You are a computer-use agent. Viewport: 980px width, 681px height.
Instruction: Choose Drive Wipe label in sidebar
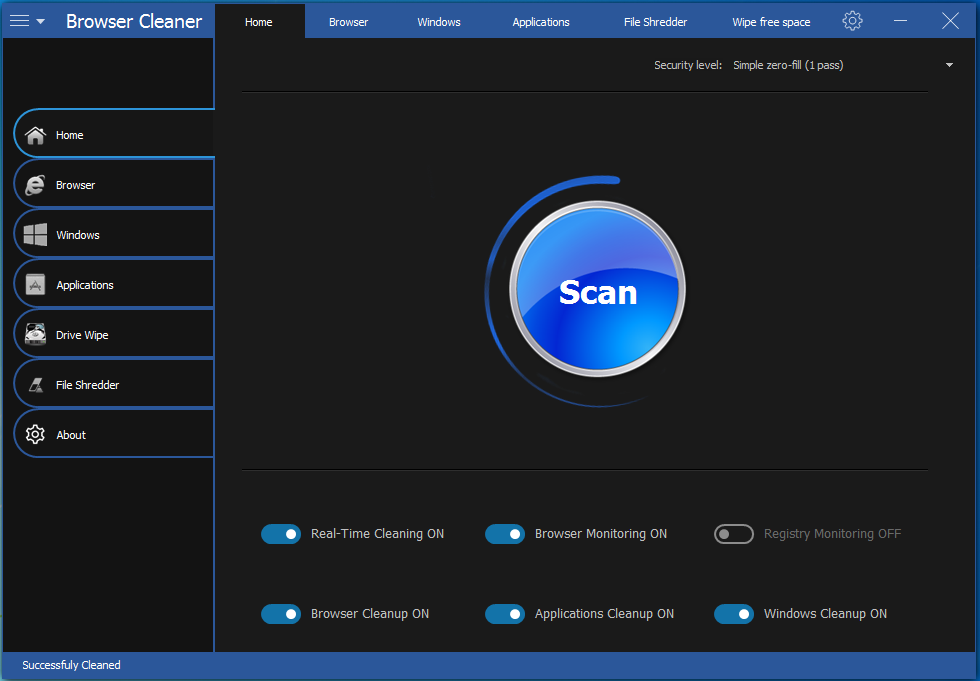pyautogui.click(x=82, y=335)
